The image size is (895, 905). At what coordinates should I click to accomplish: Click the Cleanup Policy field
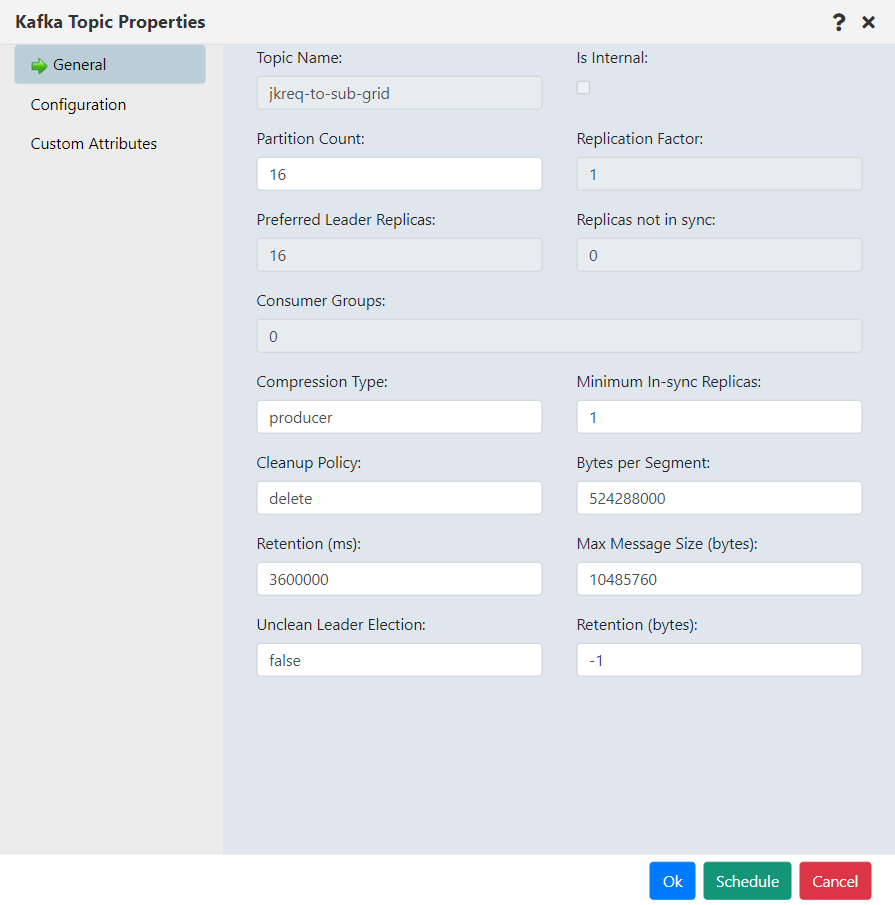(x=399, y=497)
